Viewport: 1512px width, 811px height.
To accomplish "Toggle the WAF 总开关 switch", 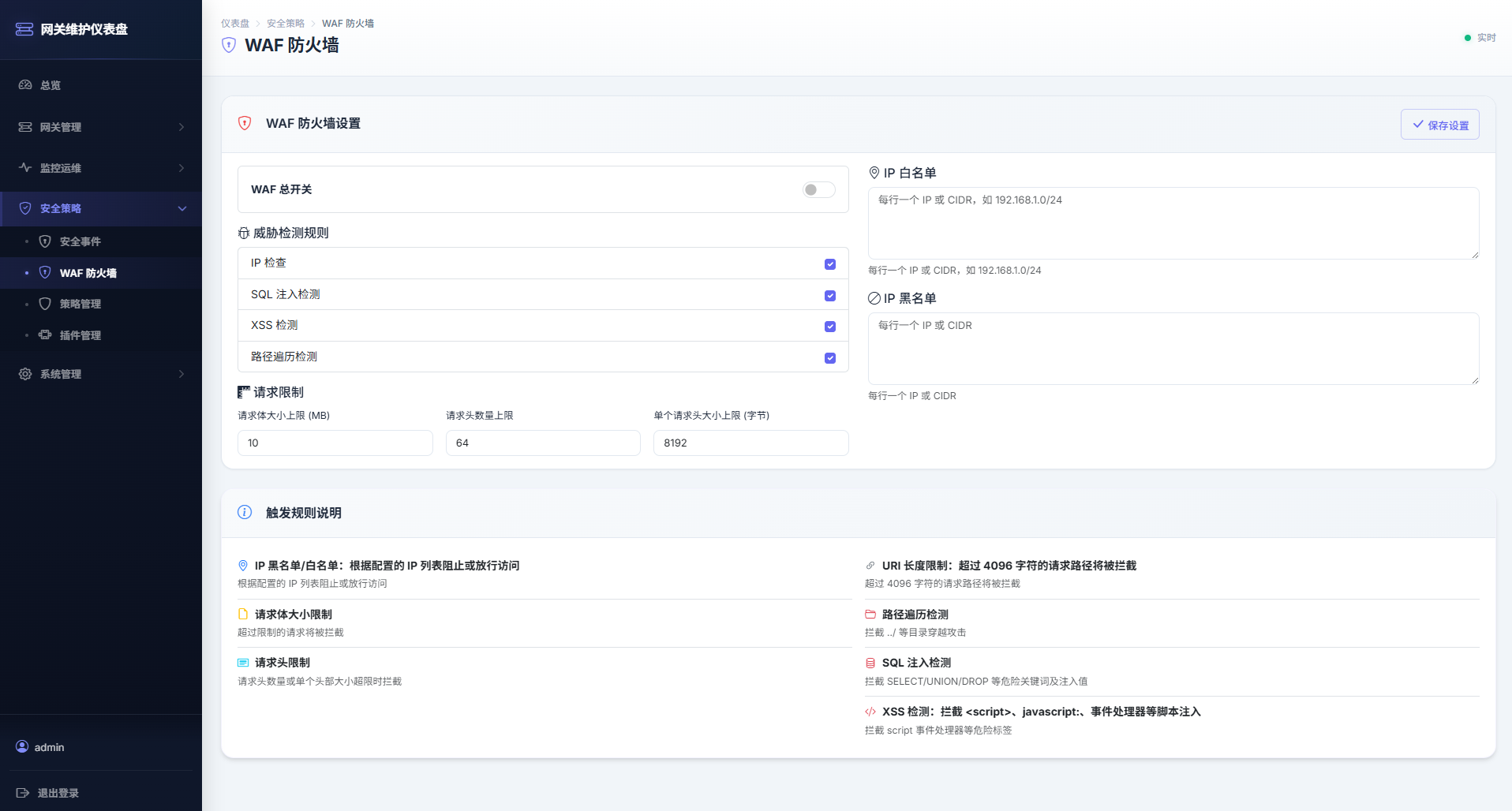I will point(819,189).
